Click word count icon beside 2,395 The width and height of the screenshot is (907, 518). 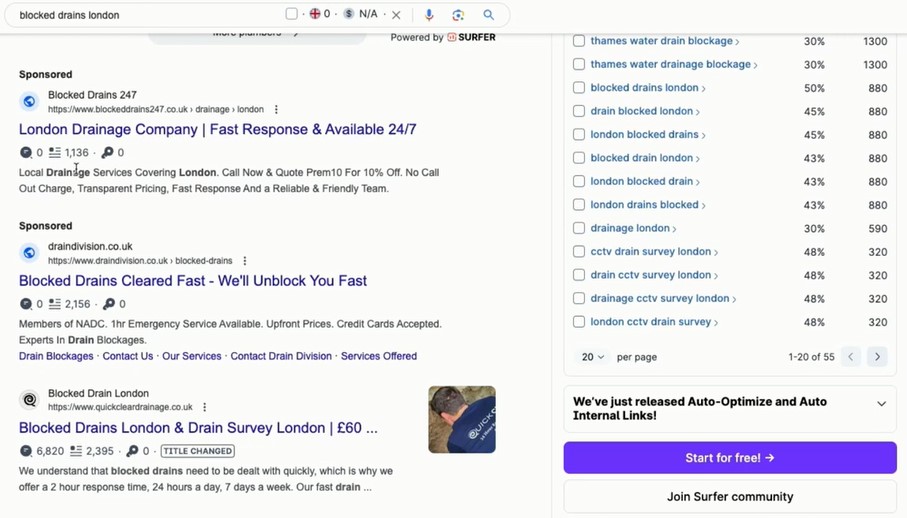coord(76,451)
